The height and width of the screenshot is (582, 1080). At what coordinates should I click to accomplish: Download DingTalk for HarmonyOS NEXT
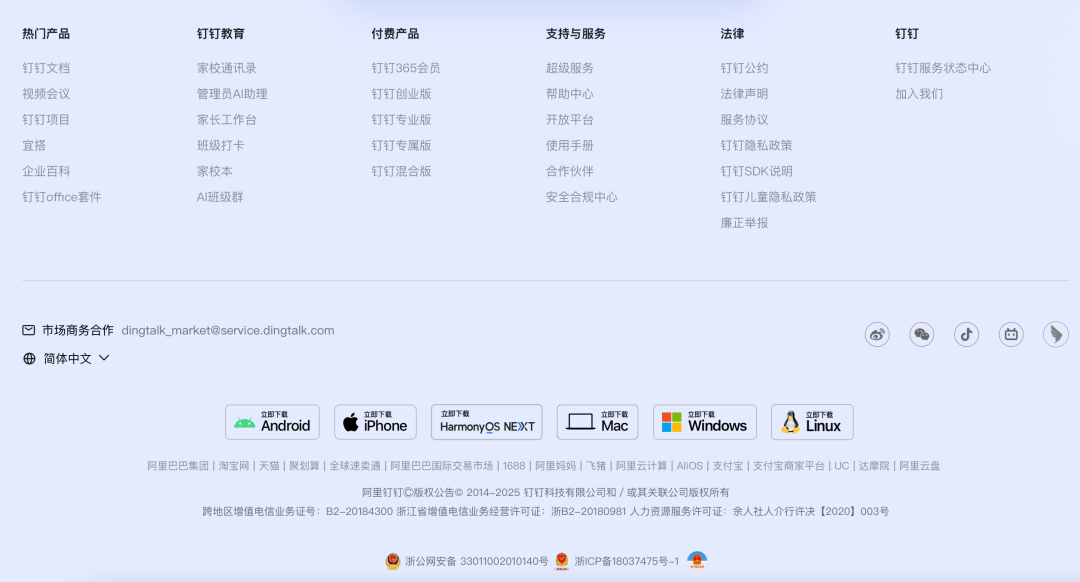pyautogui.click(x=487, y=422)
